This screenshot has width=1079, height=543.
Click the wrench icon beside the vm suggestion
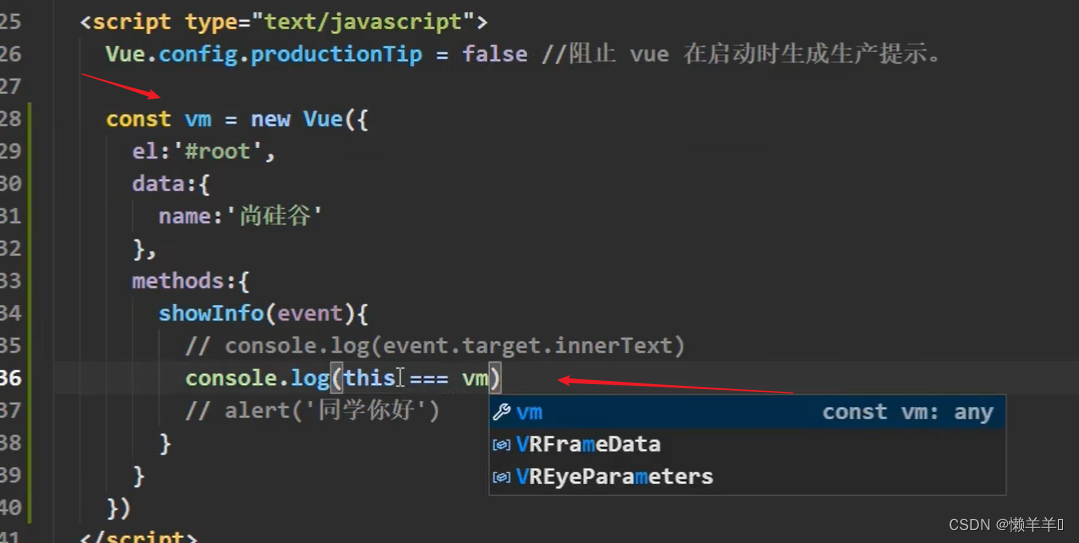(x=502, y=412)
